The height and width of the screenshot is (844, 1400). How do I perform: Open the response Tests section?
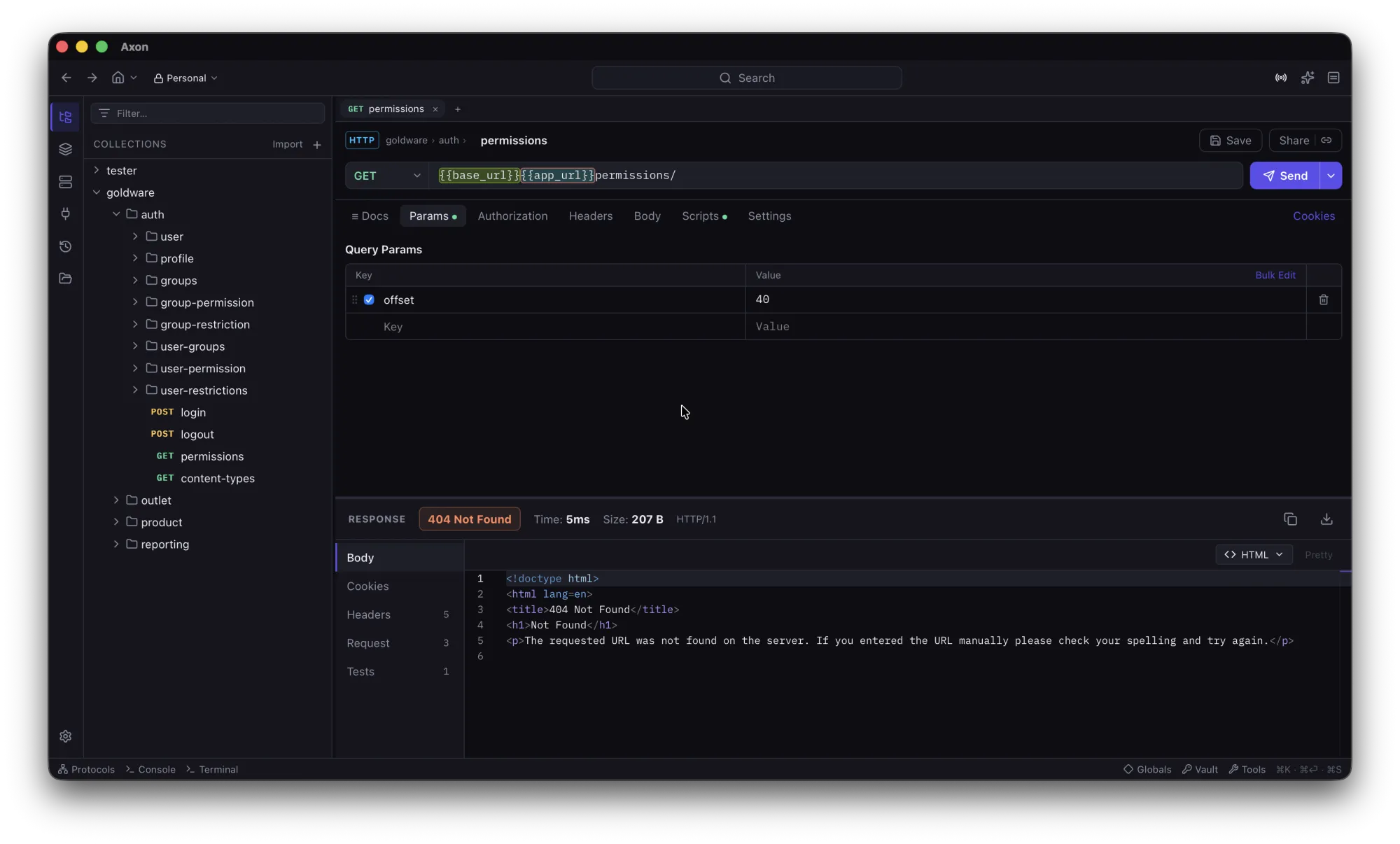399,672
